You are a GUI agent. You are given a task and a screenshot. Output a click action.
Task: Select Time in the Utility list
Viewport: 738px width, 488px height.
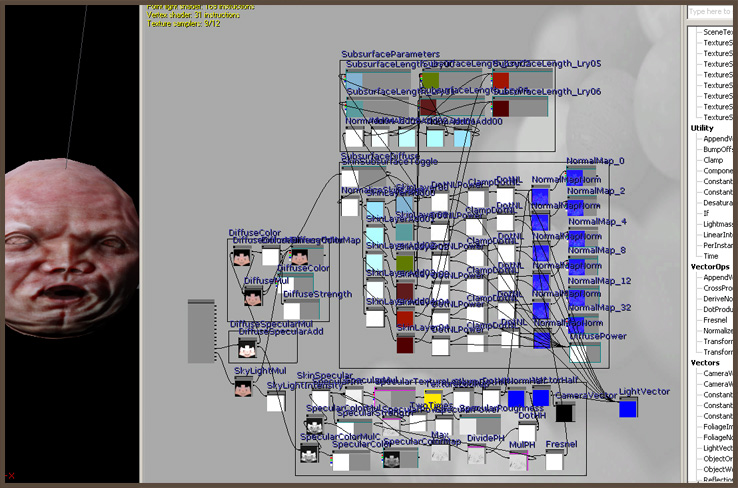pyautogui.click(x=714, y=256)
